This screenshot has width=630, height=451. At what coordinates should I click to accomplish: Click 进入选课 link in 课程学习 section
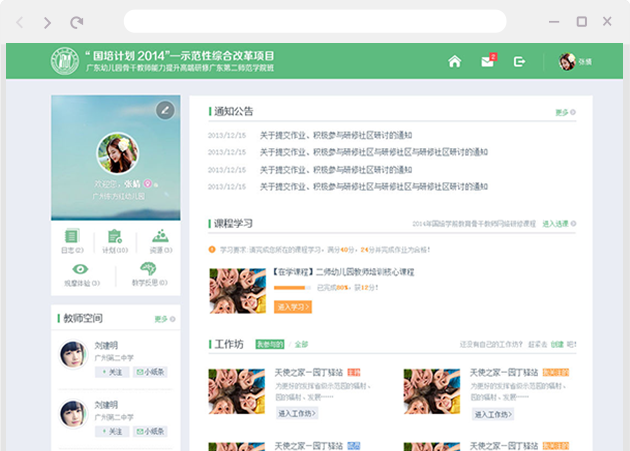559,224
